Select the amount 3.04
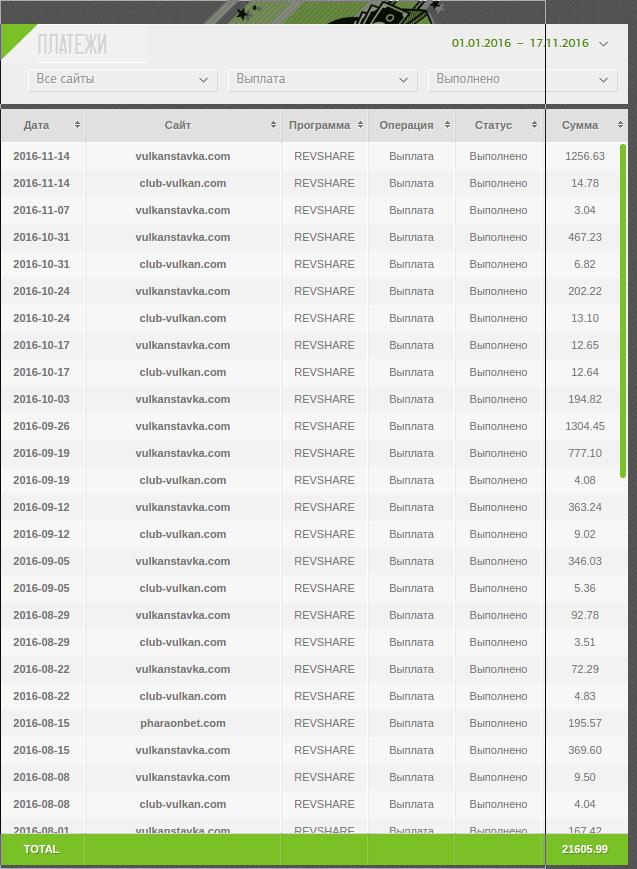Viewport: 637px width, 869px height. tap(585, 211)
